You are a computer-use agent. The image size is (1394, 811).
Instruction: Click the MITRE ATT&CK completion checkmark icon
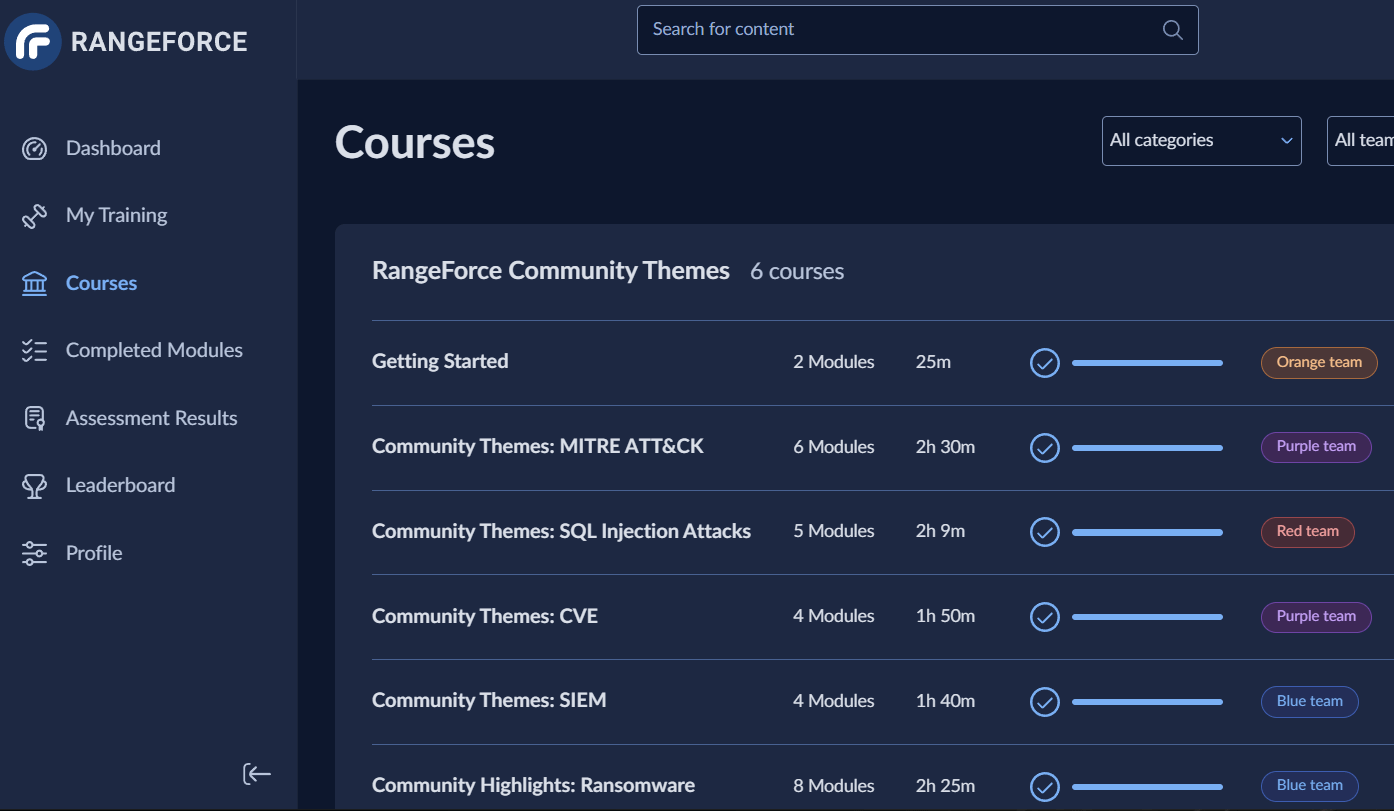coord(1045,448)
